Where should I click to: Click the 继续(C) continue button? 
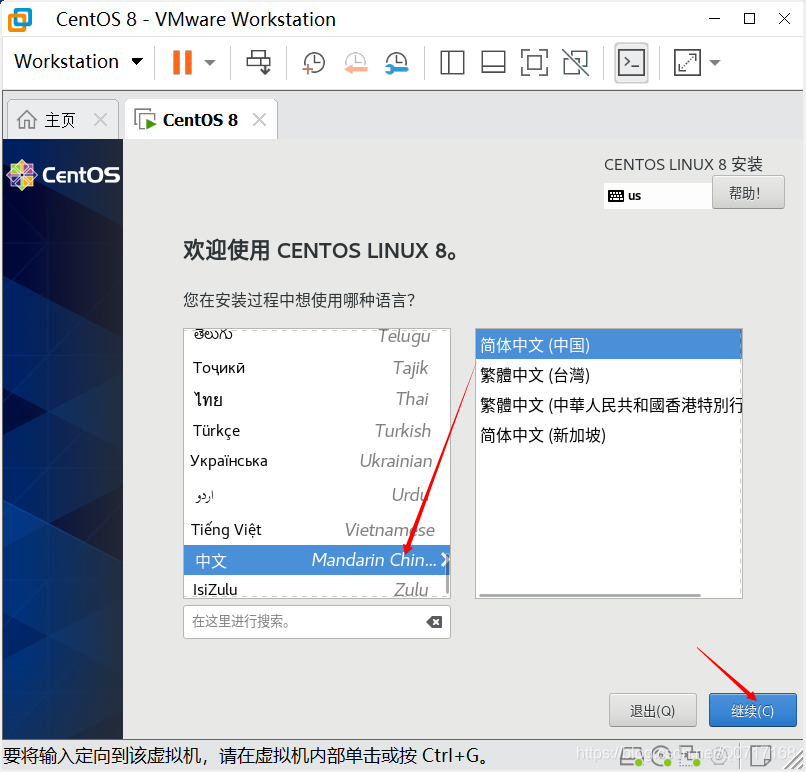(x=753, y=710)
